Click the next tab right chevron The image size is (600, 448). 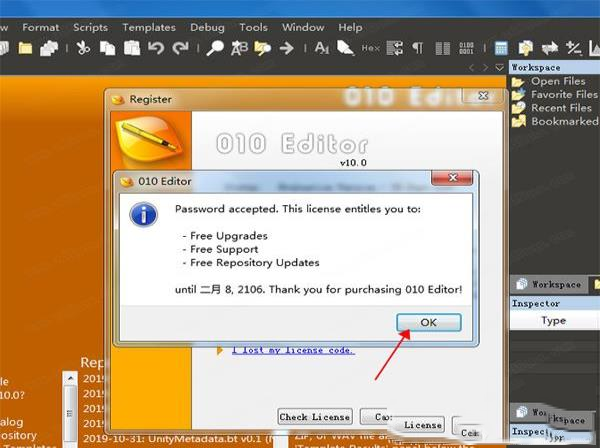[x=485, y=68]
